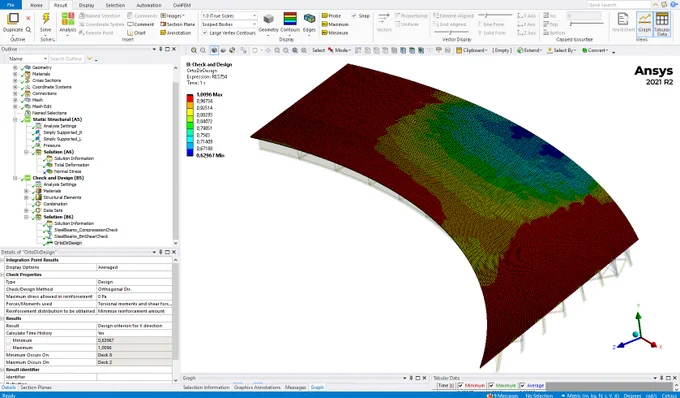Select the Normal Stress result in tree
Screen dimensions: 680x398
click(67, 171)
